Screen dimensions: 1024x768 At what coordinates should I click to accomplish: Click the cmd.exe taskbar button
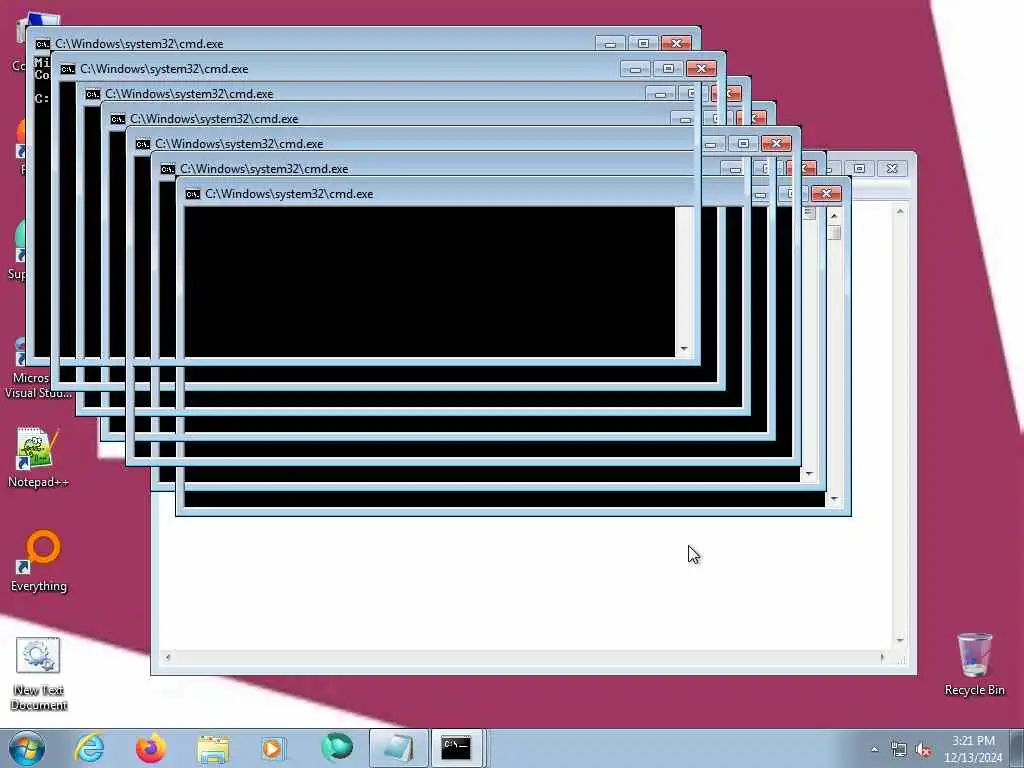[456, 748]
